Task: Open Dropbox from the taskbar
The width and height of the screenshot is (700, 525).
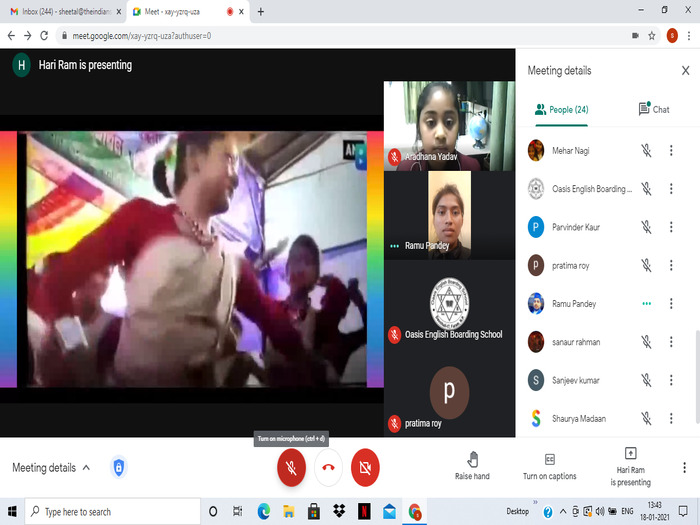Action: (339, 512)
